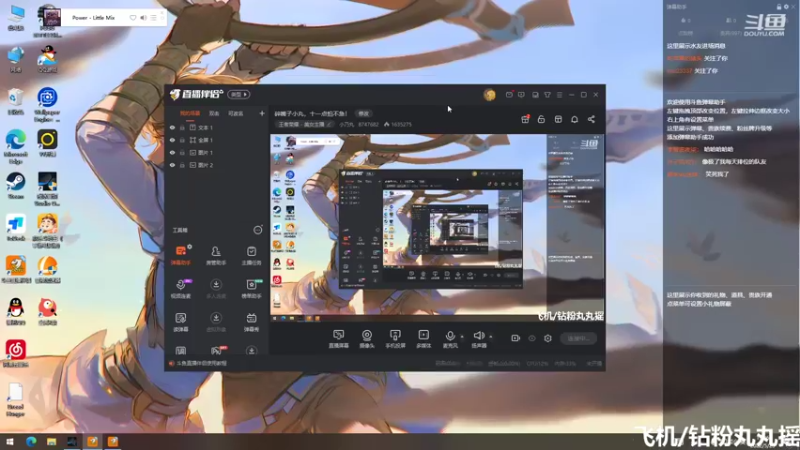
Task: Open Edge from the taskbar
Action: tap(31, 442)
